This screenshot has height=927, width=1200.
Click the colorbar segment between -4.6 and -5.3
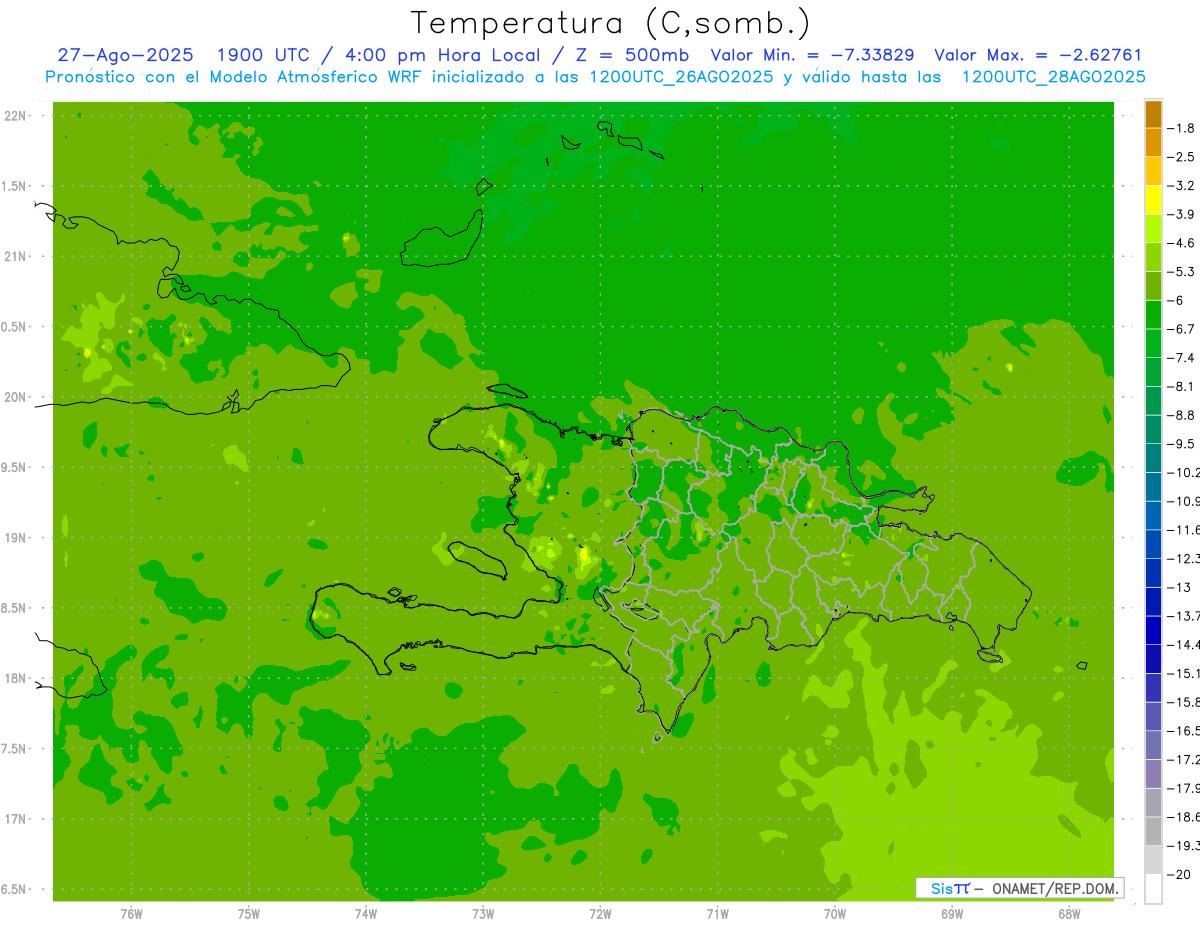[1153, 257]
